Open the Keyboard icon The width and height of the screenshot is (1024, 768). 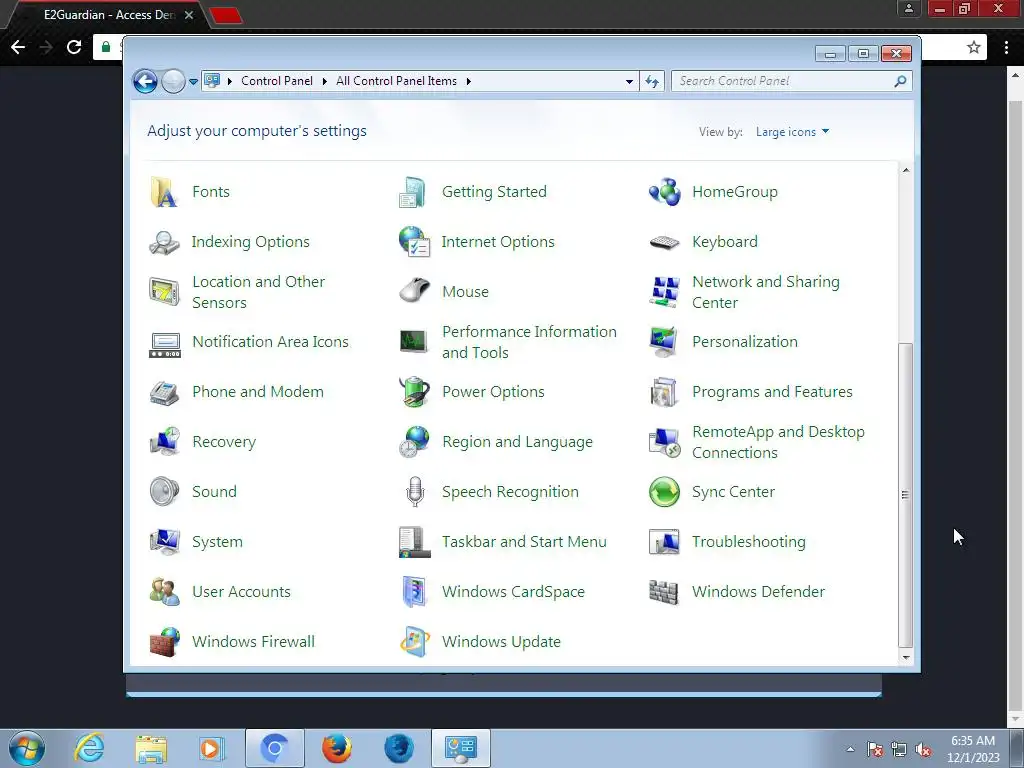[x=664, y=242]
